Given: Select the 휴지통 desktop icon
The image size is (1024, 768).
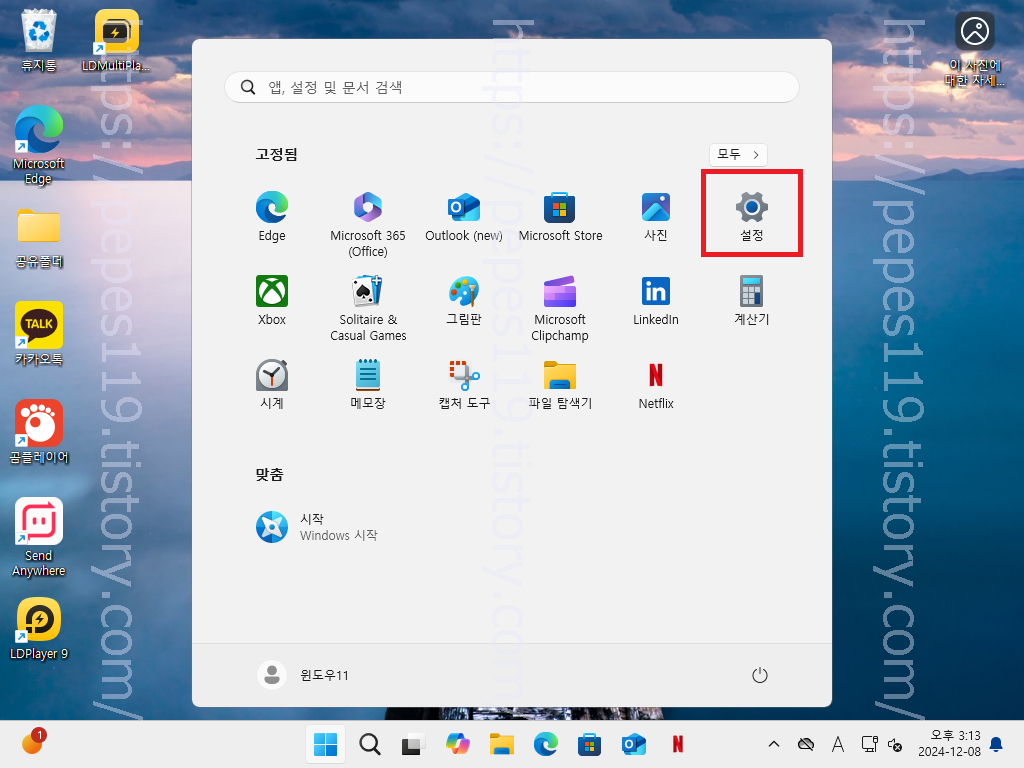Looking at the screenshot, I should click(x=39, y=40).
